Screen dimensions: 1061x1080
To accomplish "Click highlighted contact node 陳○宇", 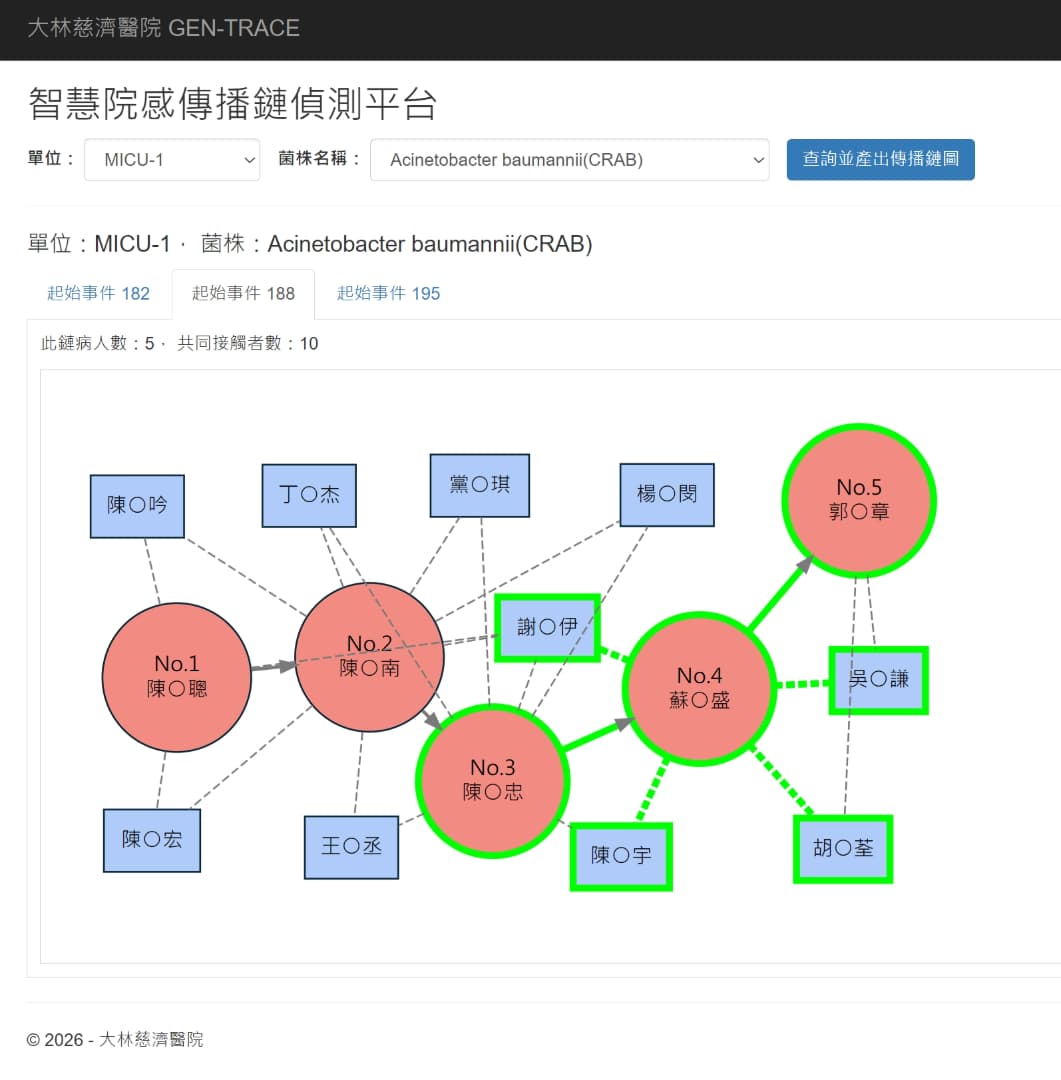I will 621,856.
